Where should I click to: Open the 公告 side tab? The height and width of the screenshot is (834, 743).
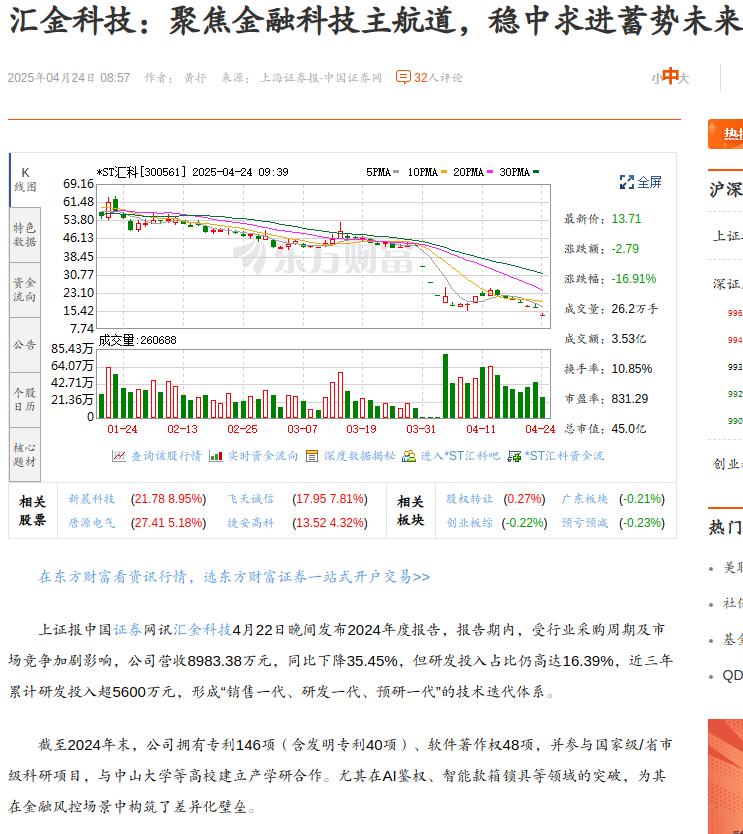tap(25, 345)
